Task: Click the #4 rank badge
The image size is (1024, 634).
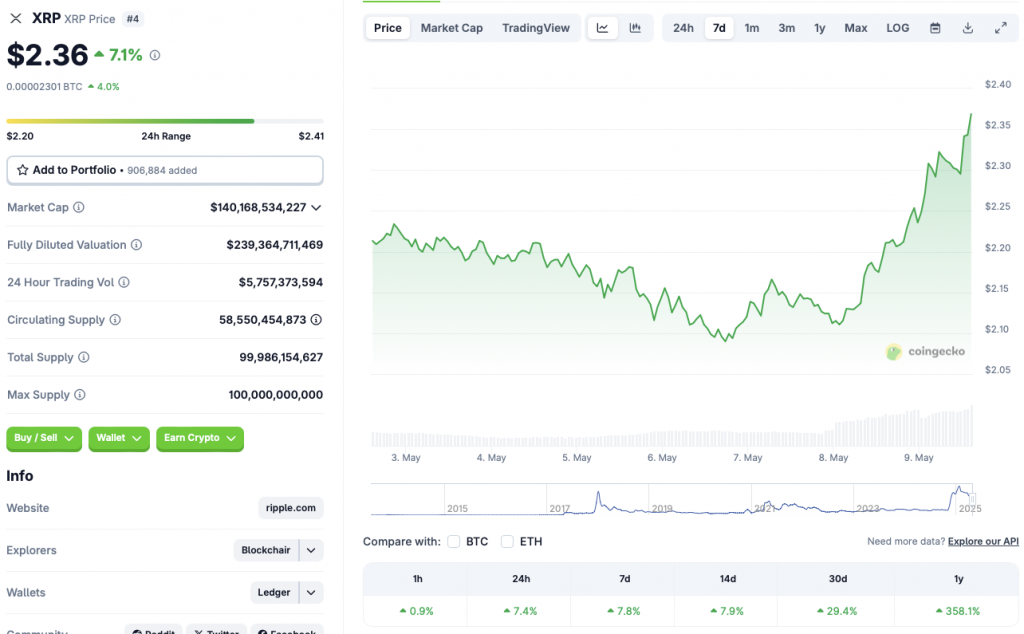Action: pyautogui.click(x=133, y=19)
